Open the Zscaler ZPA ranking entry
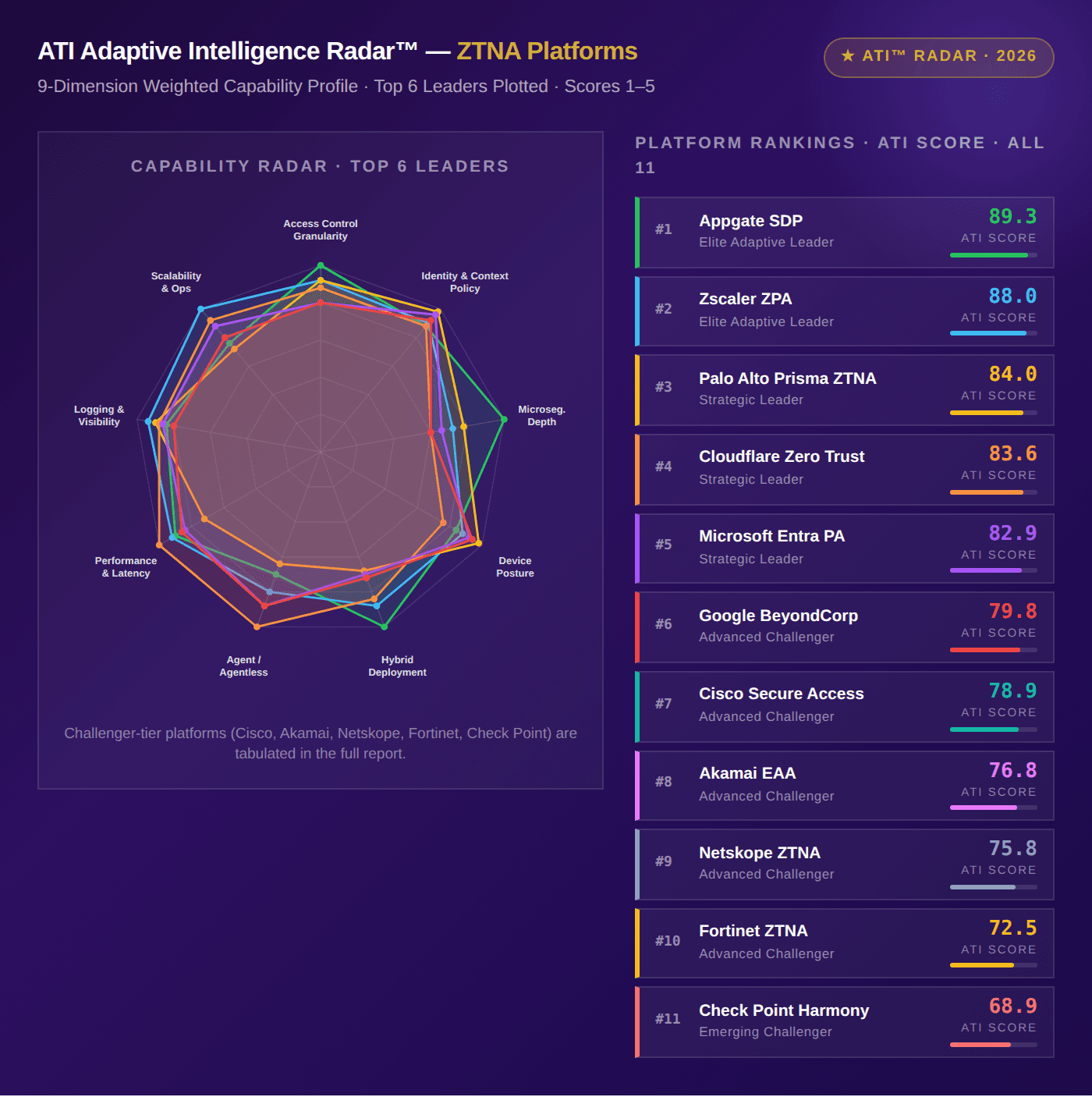 (845, 311)
